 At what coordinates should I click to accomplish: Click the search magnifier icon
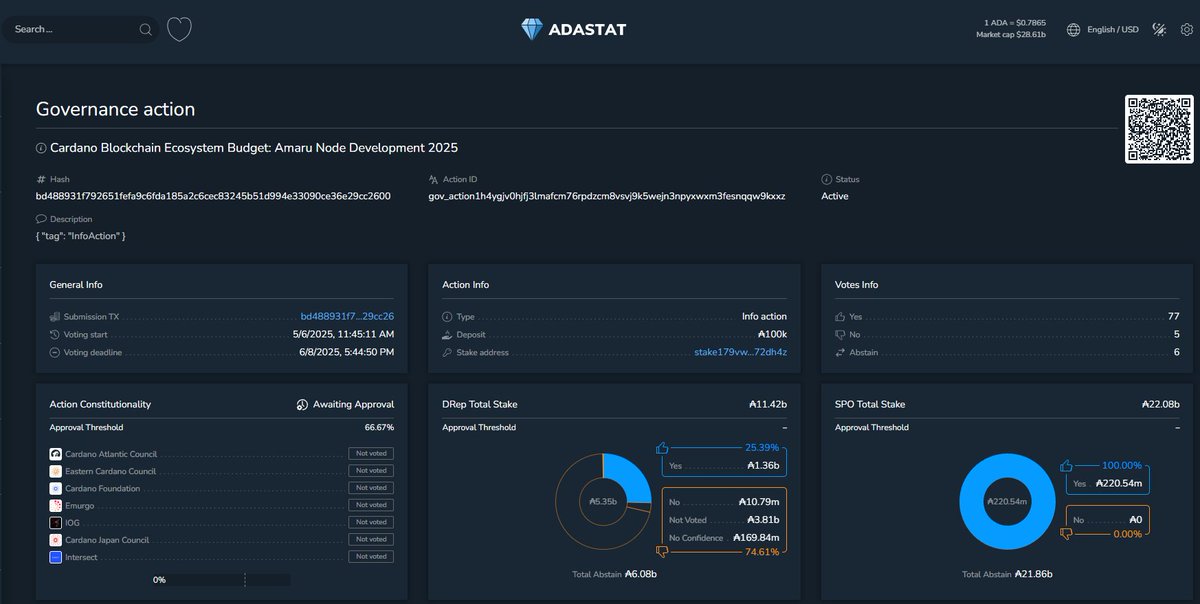[146, 29]
